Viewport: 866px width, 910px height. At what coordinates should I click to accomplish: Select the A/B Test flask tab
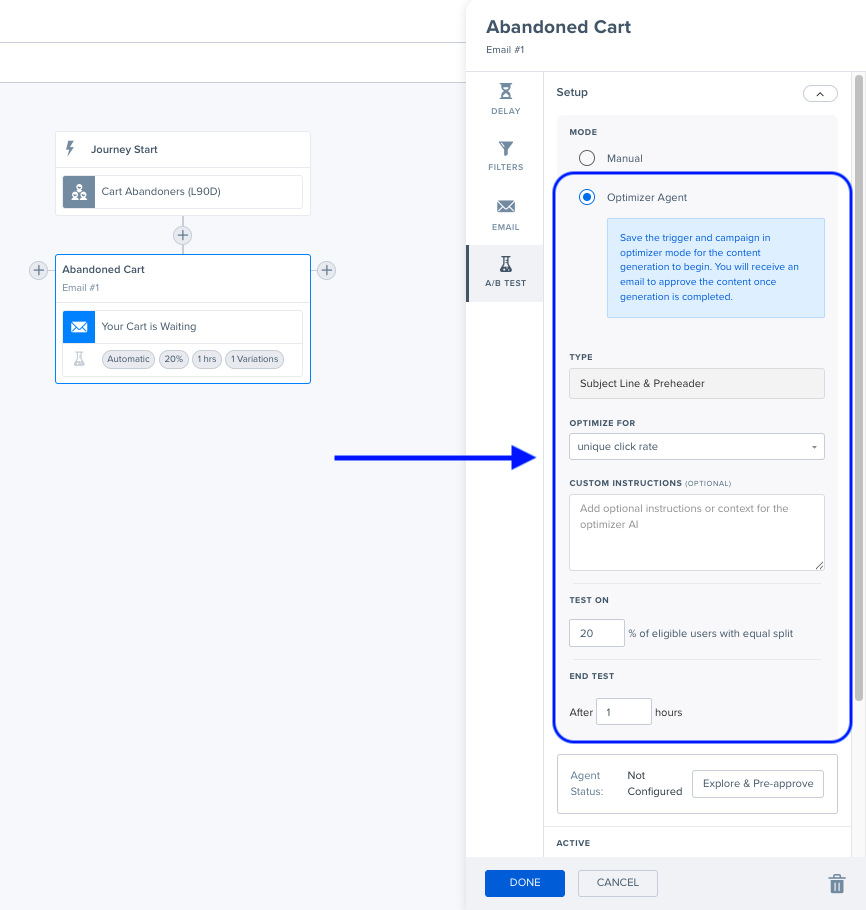point(505,272)
